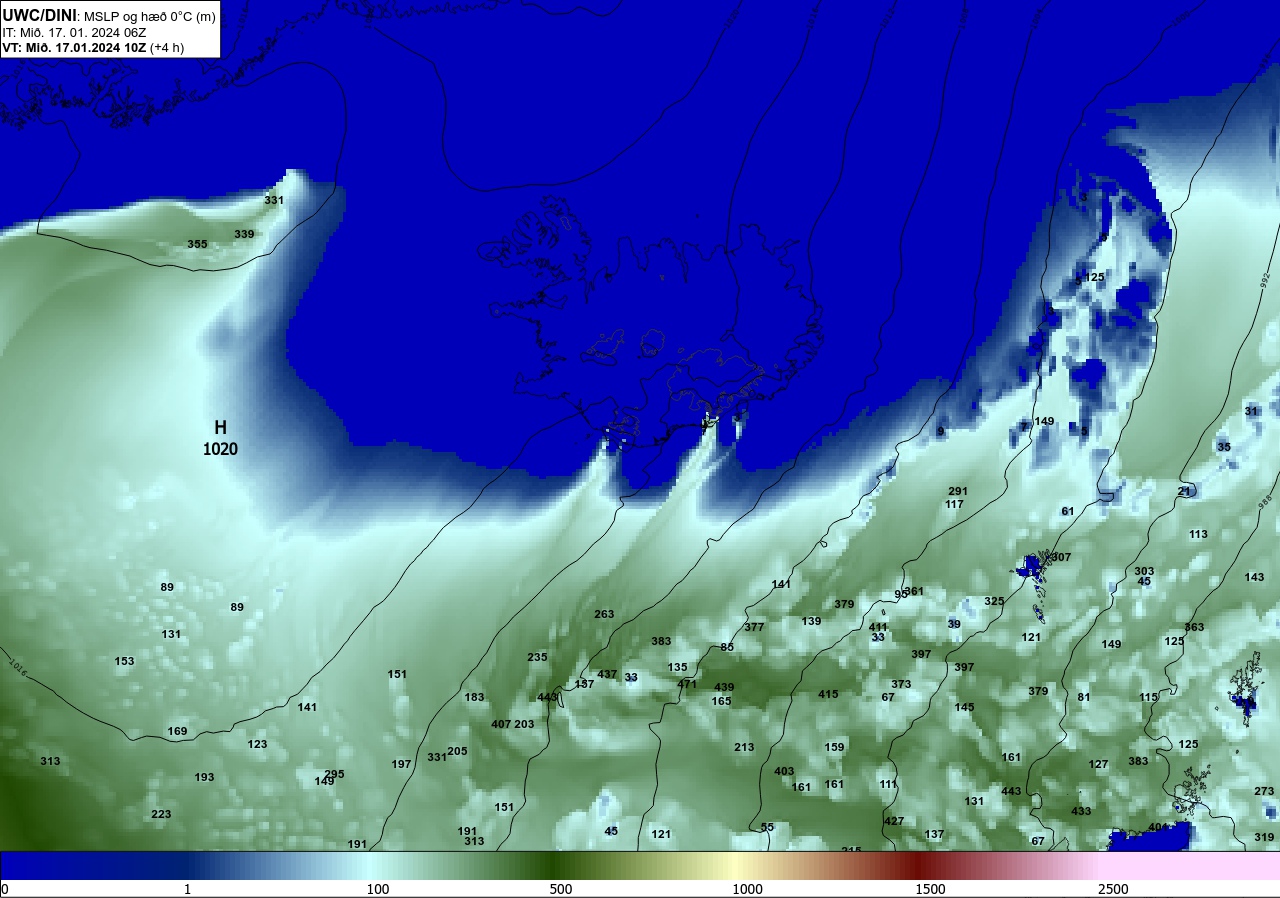Click the 403 height value
Screen dimensions: 1280x898
[x=784, y=771]
